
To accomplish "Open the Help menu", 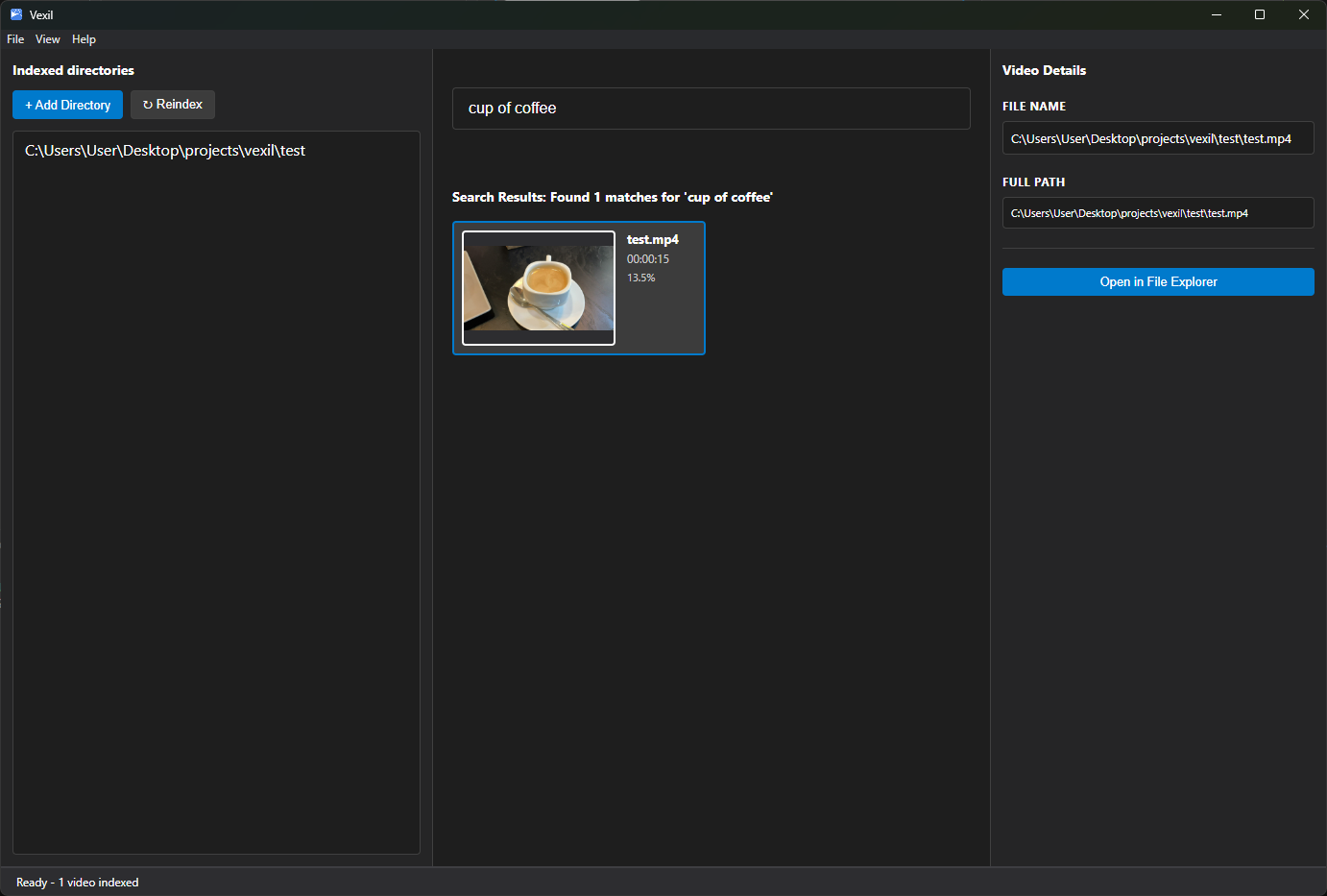I will point(84,39).
